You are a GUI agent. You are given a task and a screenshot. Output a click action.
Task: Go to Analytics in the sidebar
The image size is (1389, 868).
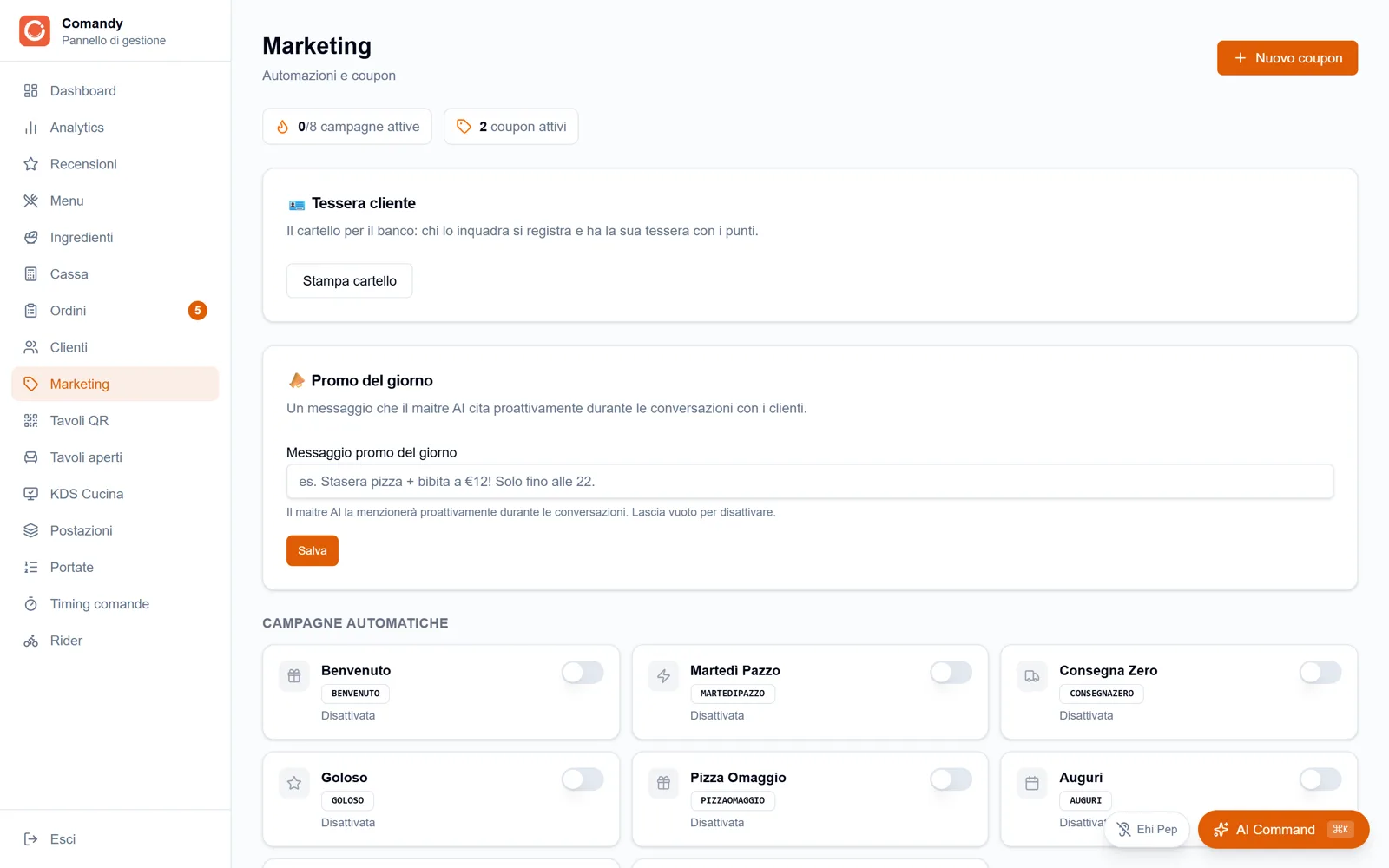pos(115,128)
